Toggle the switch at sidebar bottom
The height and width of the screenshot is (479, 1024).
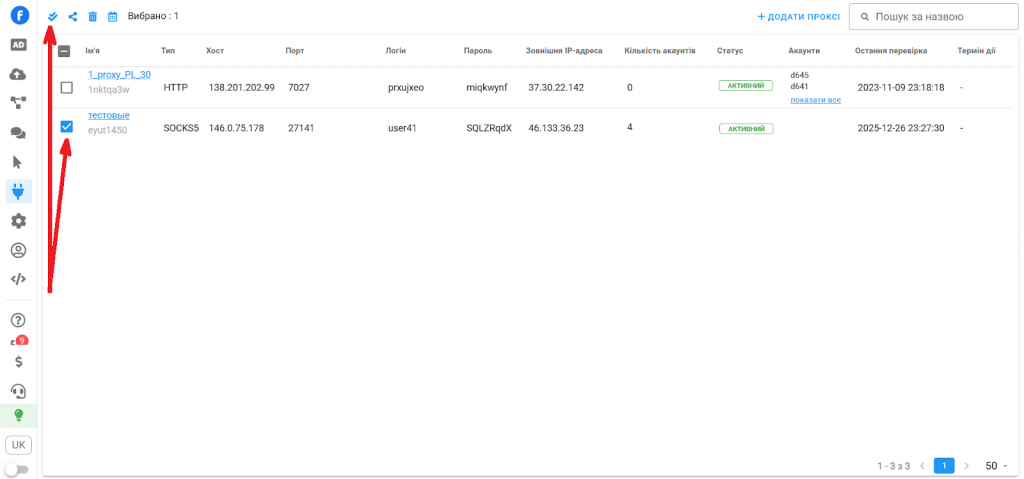click(17, 469)
